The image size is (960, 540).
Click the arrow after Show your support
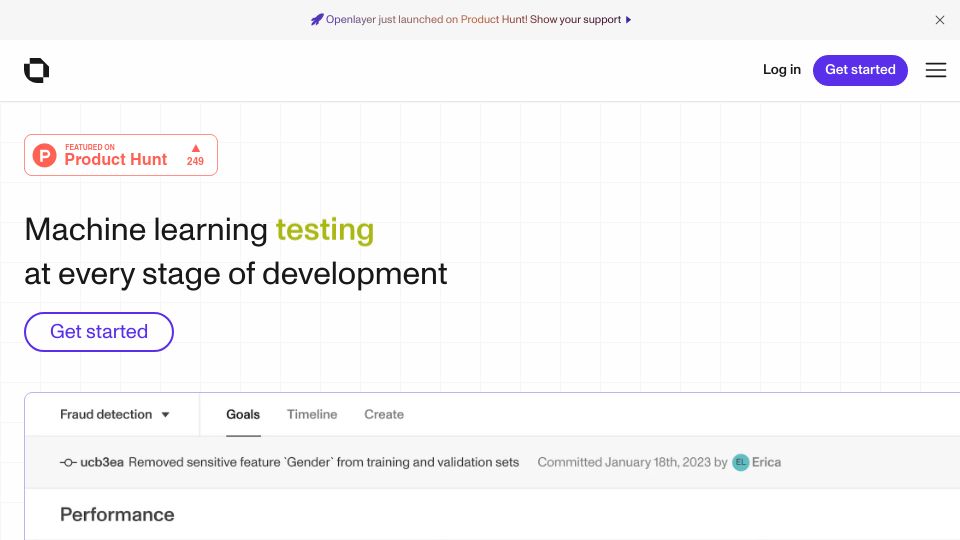coord(628,20)
